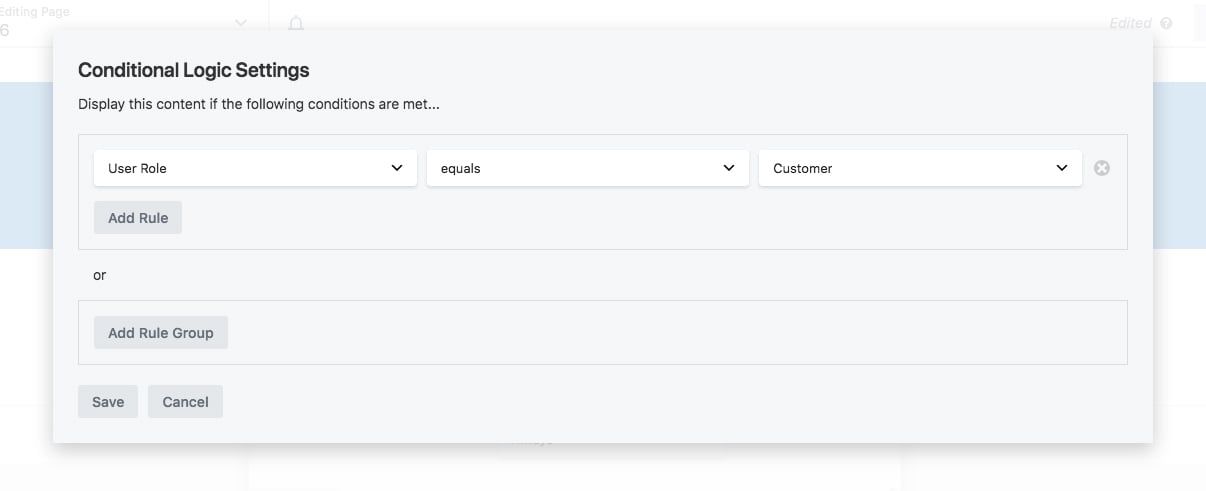Click the arrow on the equals select
This screenshot has width=1206, height=491.
click(729, 168)
